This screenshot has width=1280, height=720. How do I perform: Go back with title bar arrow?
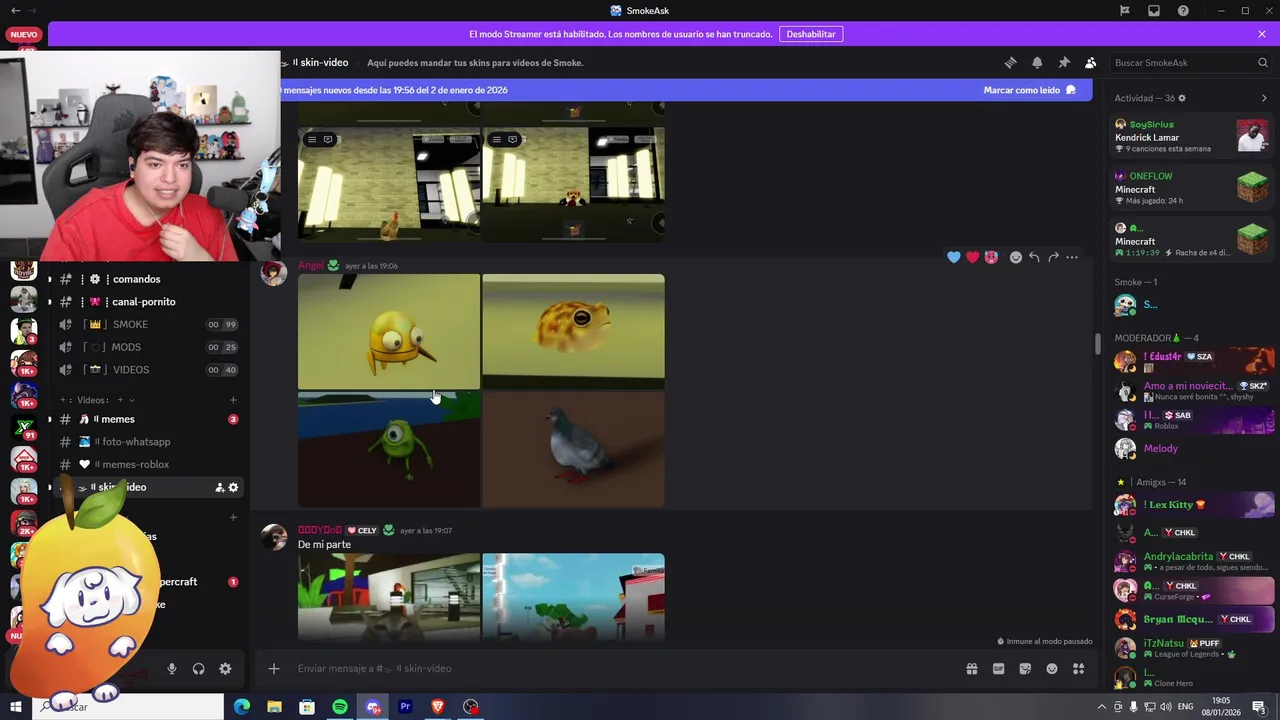click(15, 11)
